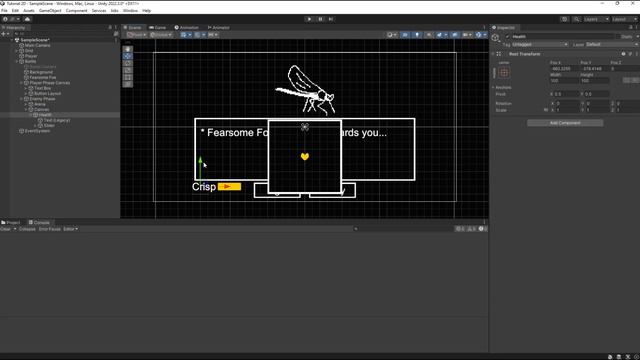Select the Scale tool in scene toolbar

tap(128, 70)
